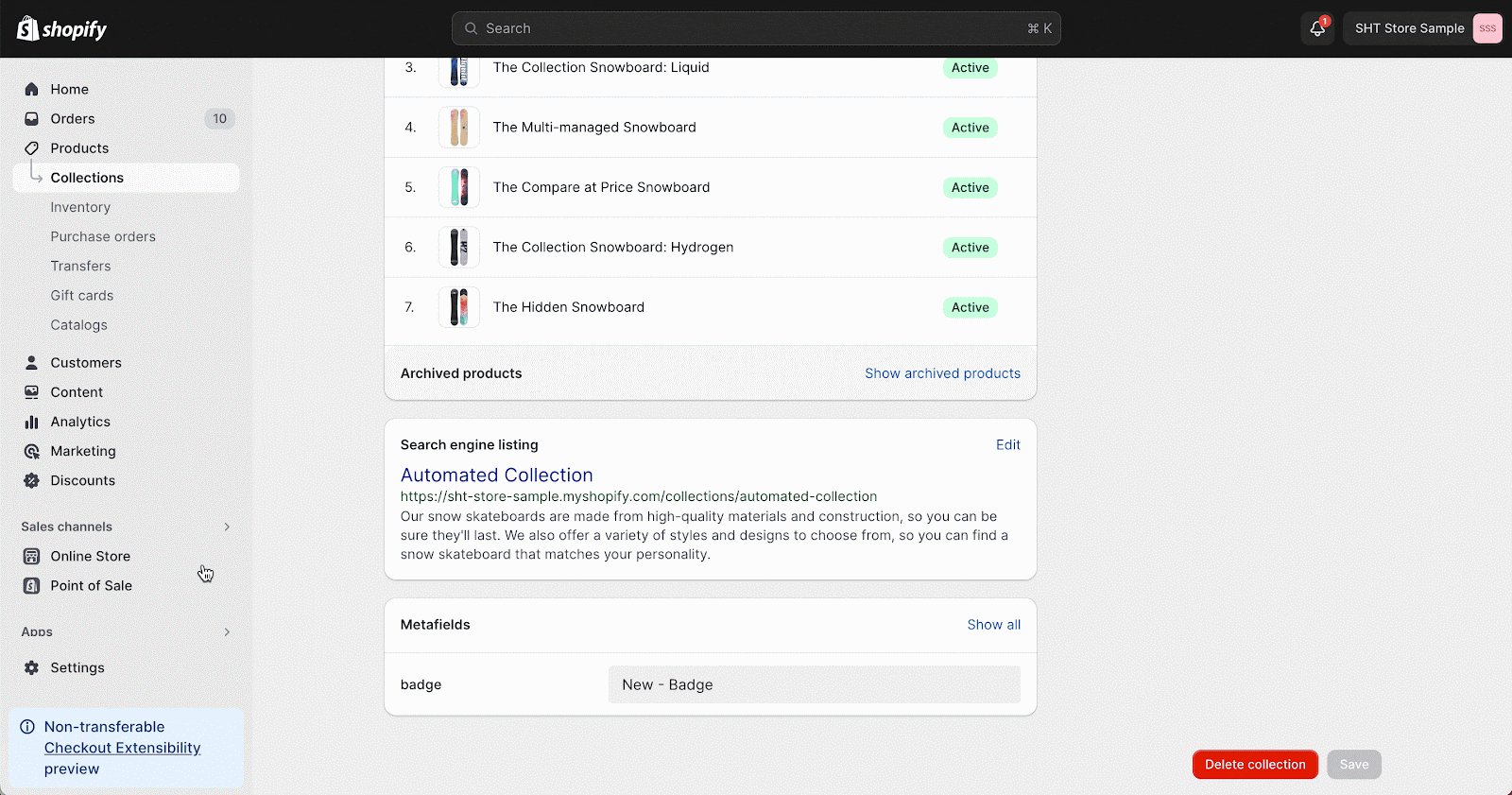Expand the Sales channels chevron
Image resolution: width=1512 pixels, height=795 pixels.
tap(227, 527)
